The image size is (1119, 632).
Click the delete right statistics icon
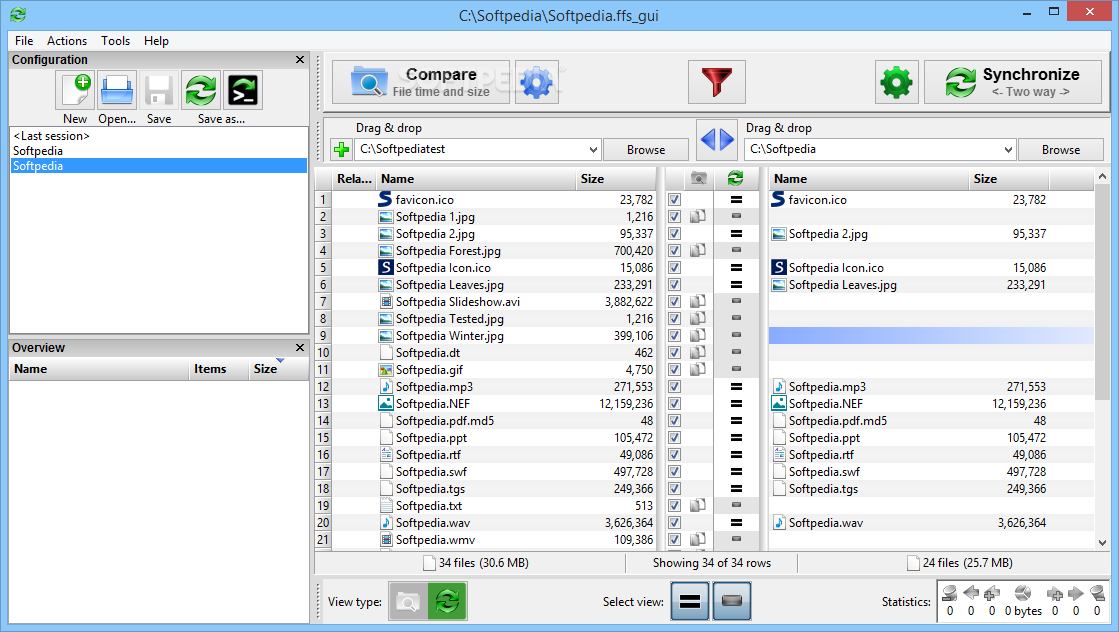pos(1097,593)
